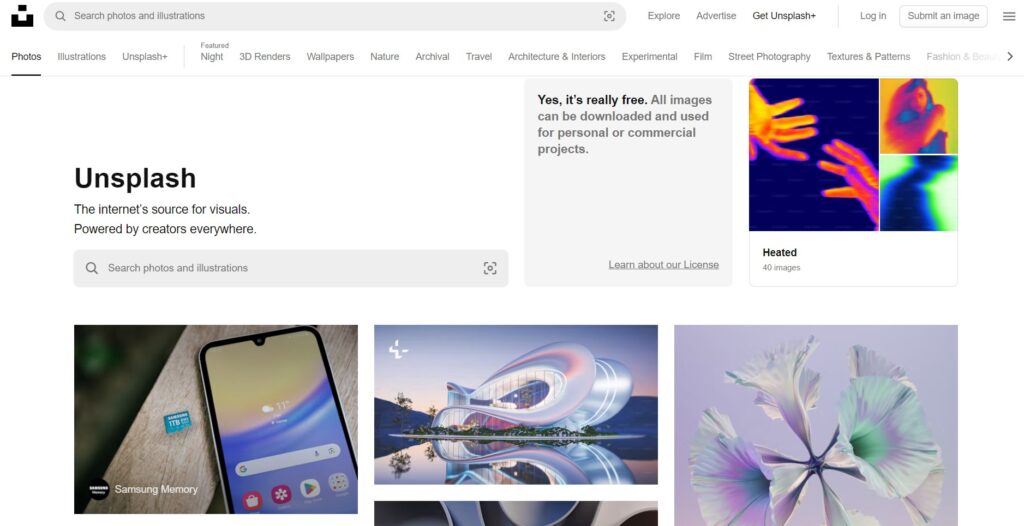Select the Unsplash+ tab

pyautogui.click(x=145, y=57)
